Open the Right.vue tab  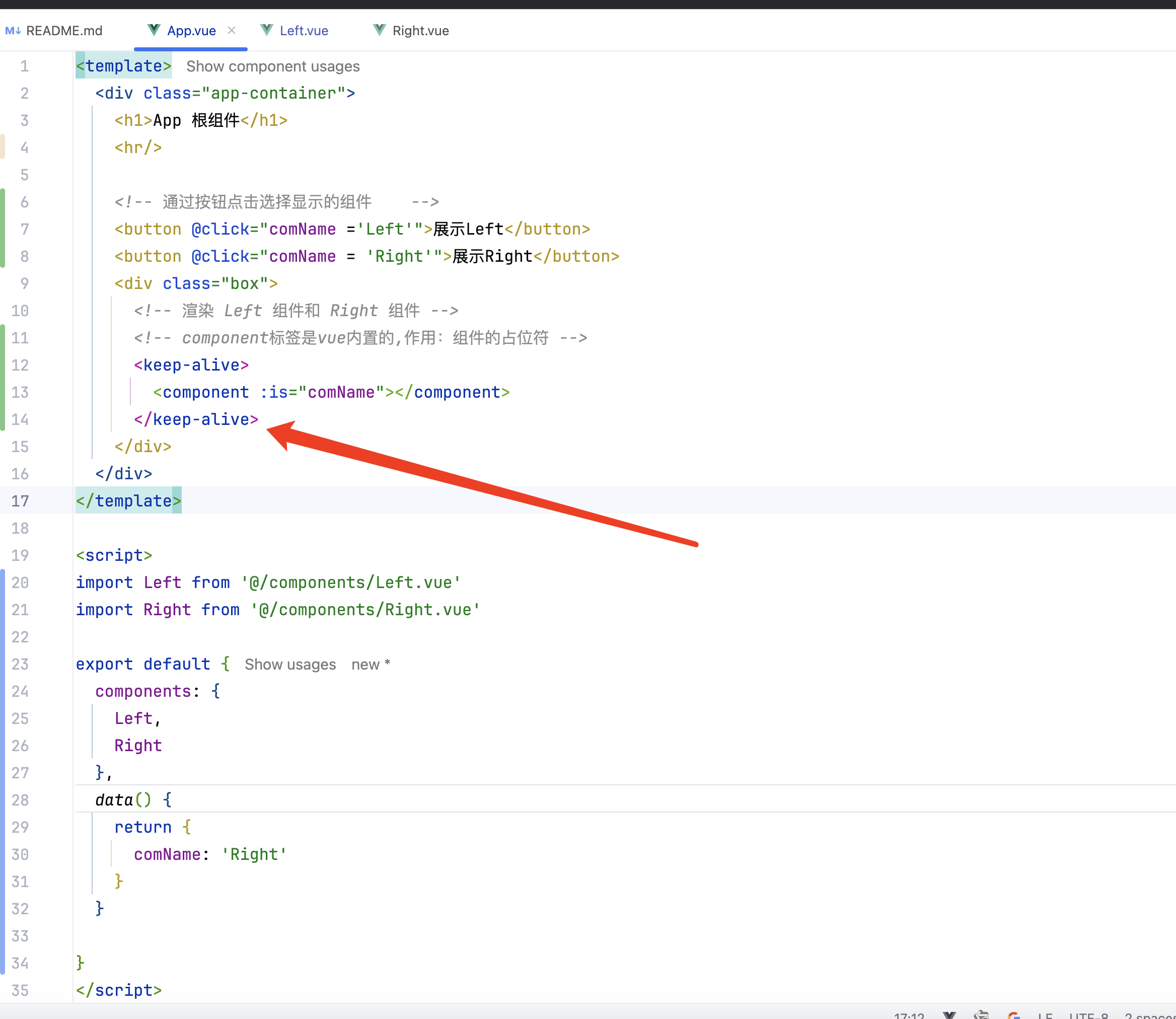click(420, 31)
